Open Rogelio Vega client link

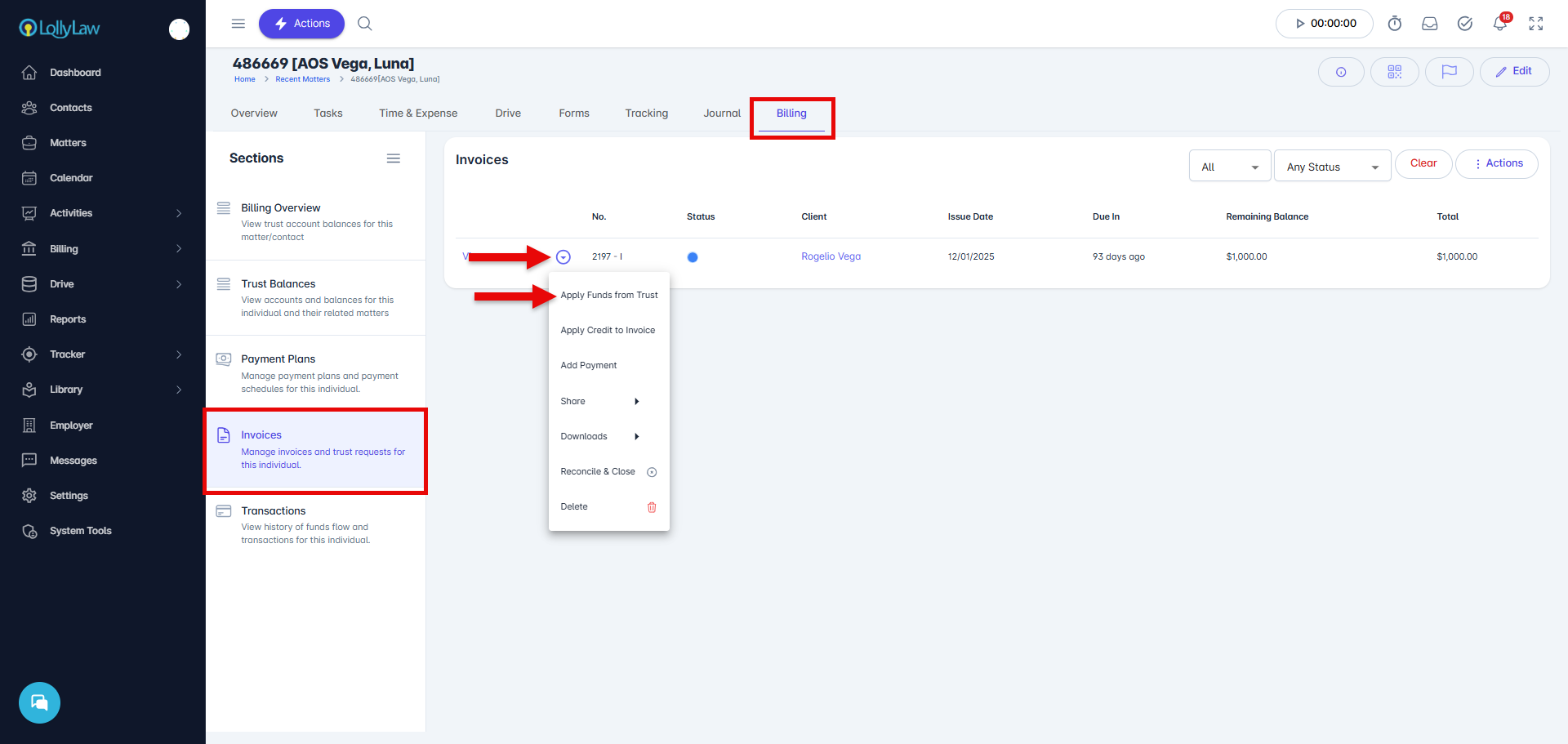(831, 256)
